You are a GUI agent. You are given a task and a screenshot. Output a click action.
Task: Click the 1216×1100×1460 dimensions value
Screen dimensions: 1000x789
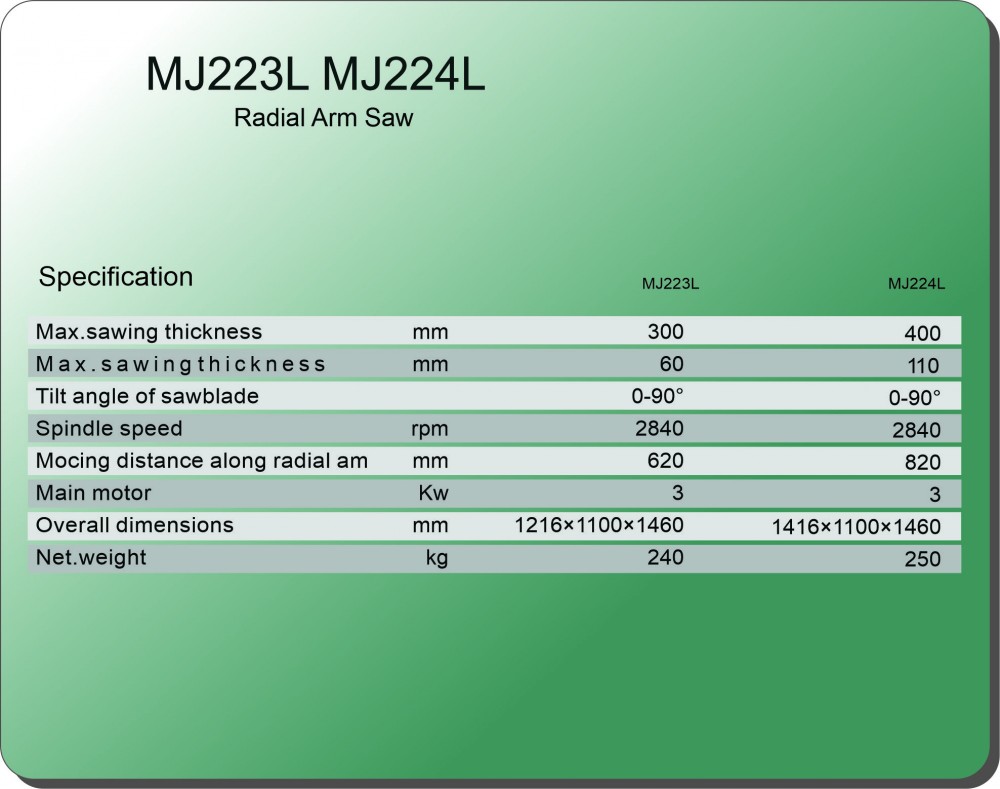pos(599,525)
